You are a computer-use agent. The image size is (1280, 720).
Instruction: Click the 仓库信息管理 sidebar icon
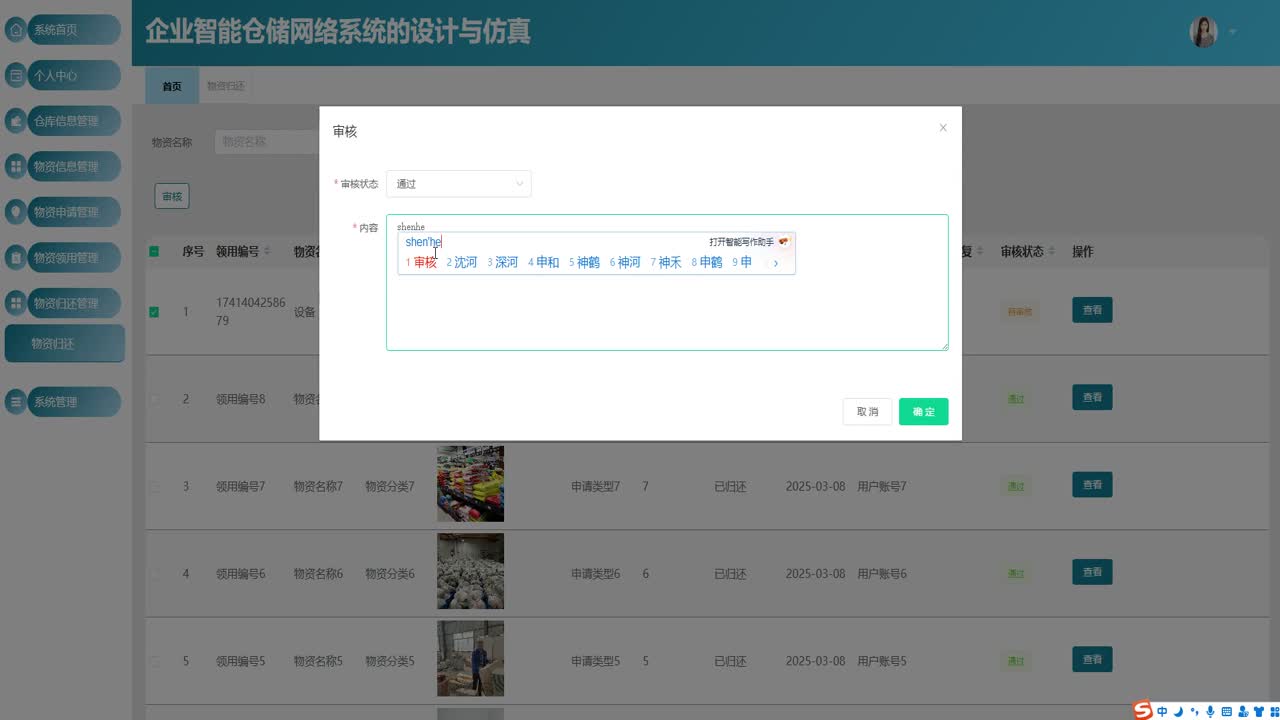(x=16, y=121)
